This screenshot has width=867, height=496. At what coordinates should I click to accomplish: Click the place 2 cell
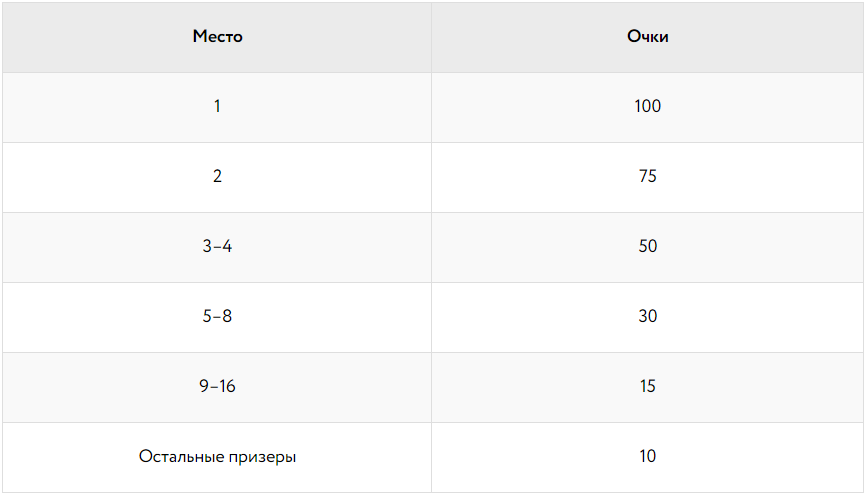click(217, 176)
